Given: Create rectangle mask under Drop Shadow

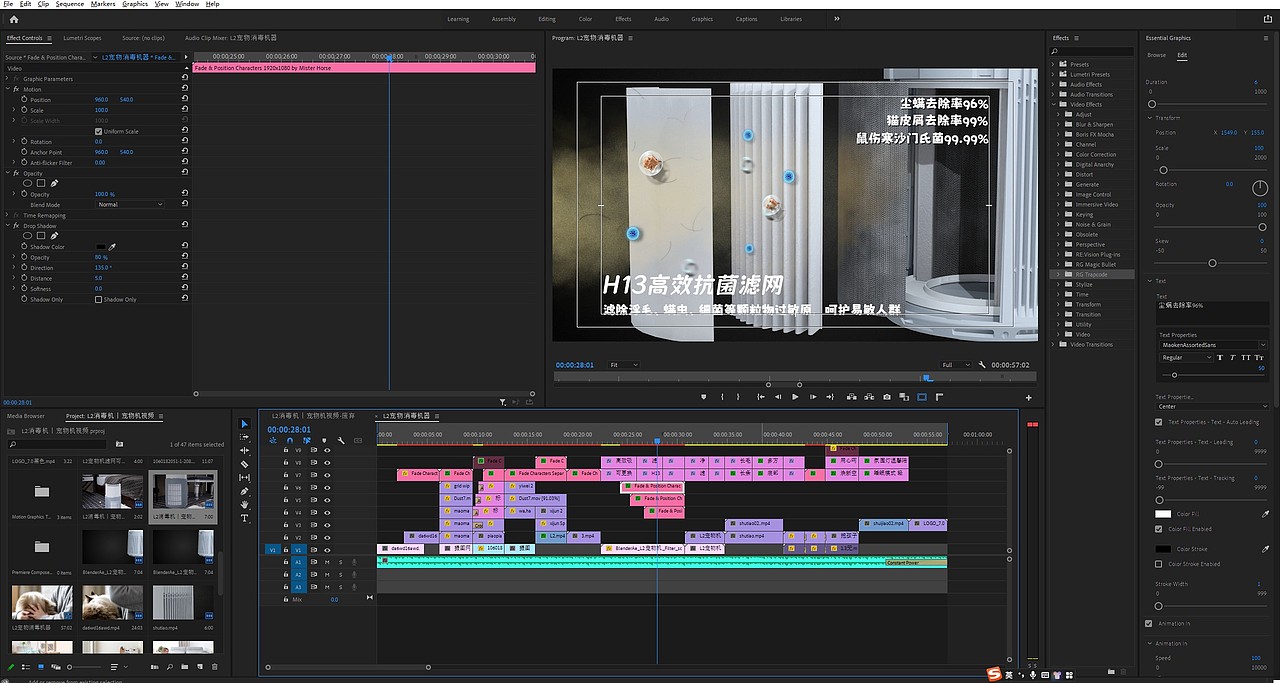Looking at the screenshot, I should point(41,236).
